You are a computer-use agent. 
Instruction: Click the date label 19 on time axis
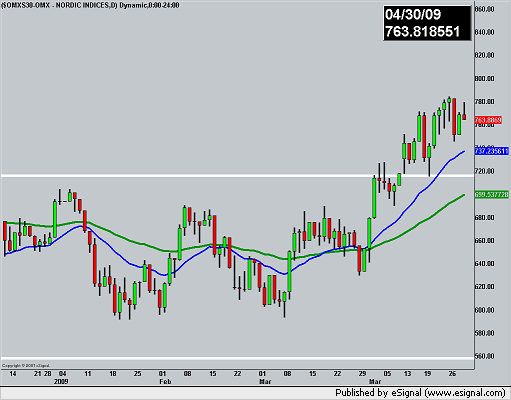[x=427, y=374]
